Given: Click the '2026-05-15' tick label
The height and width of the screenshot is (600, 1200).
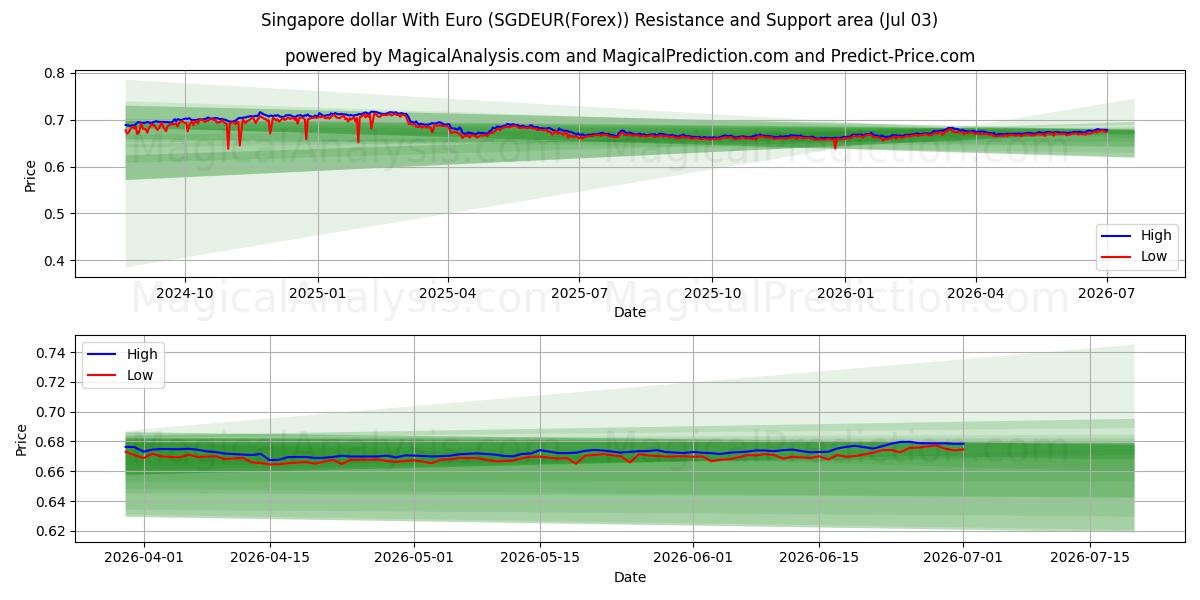Looking at the screenshot, I should tap(541, 558).
